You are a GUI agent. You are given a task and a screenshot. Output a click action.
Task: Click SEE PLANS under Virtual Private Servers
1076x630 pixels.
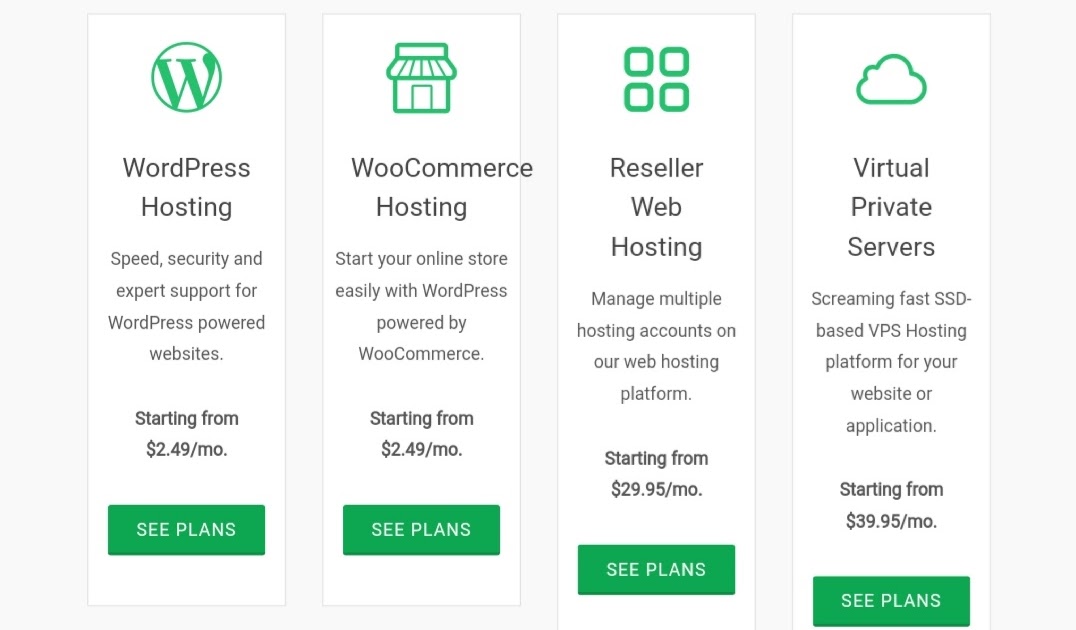coord(891,601)
